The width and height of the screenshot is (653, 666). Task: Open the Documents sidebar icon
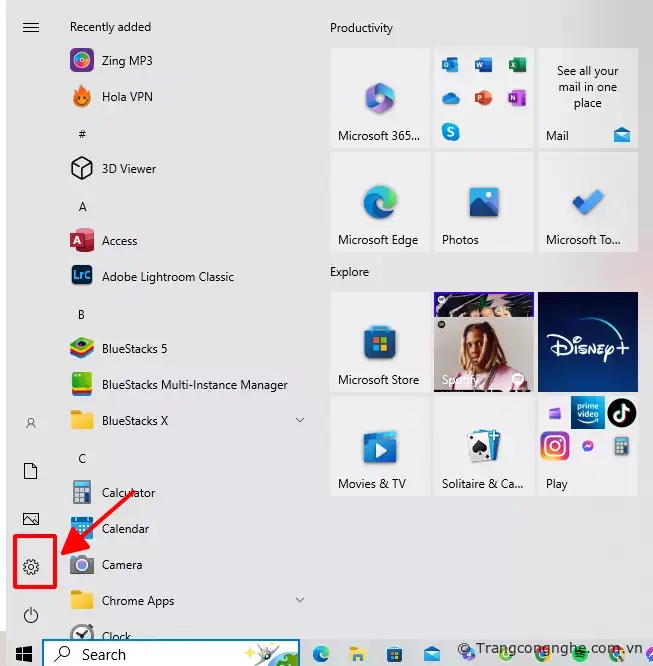point(31,471)
